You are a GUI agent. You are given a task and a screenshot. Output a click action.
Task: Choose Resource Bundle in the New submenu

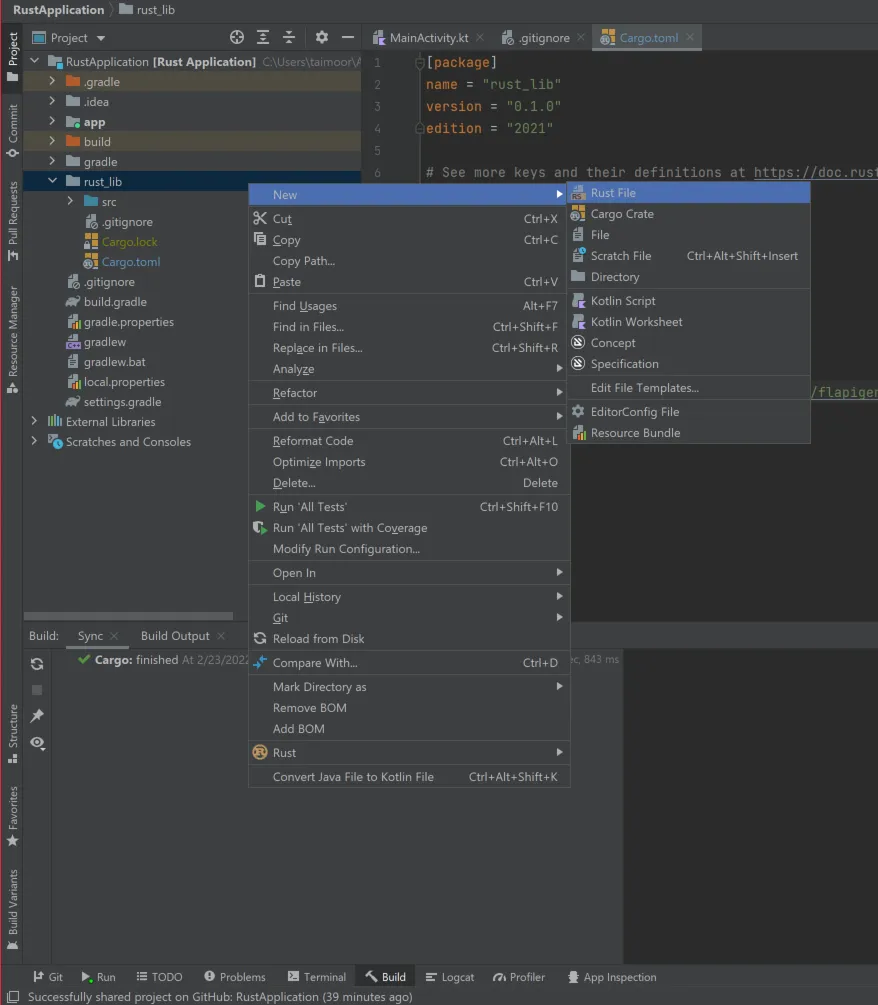pyautogui.click(x=689, y=433)
